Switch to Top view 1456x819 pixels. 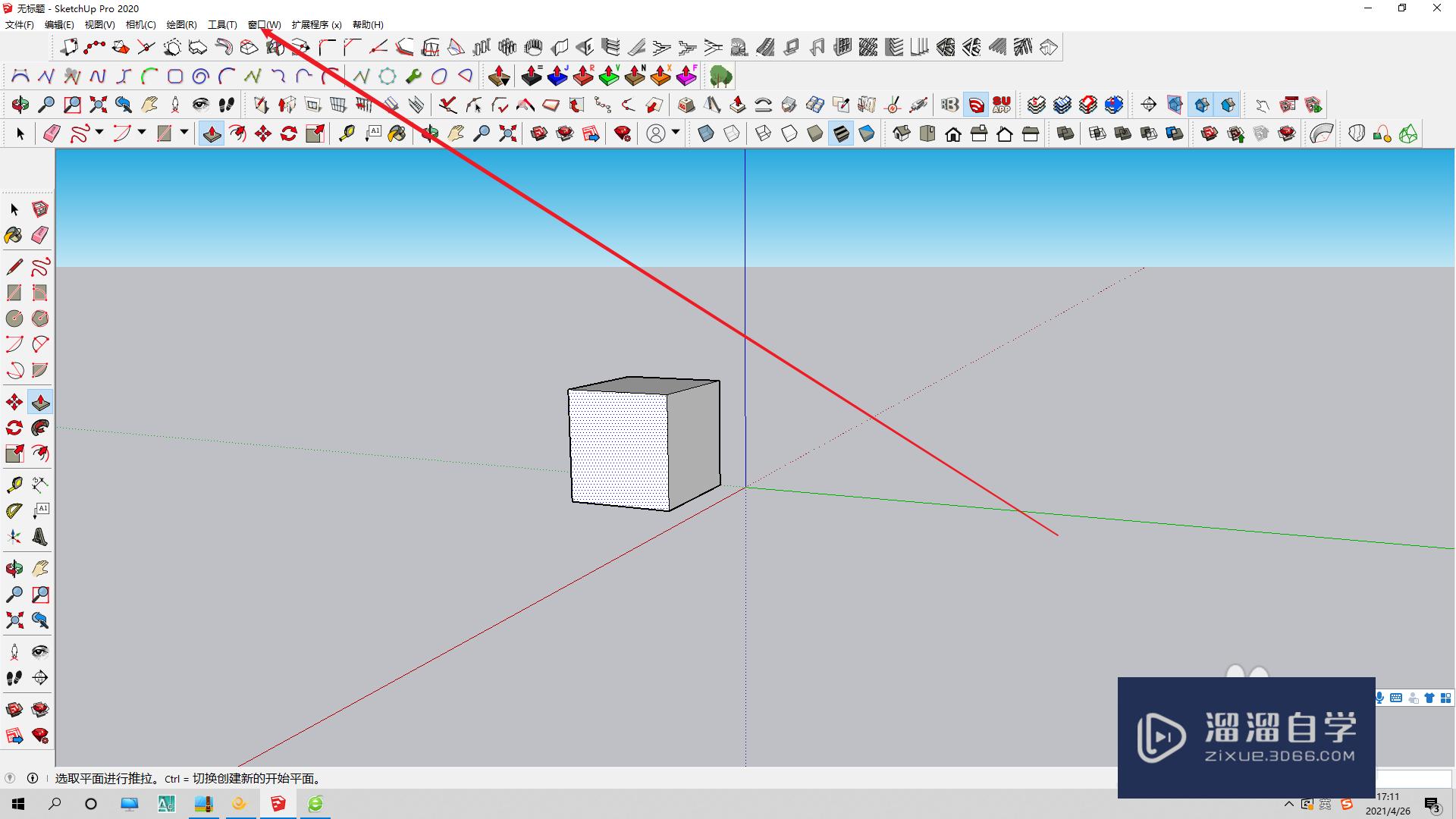click(x=927, y=134)
